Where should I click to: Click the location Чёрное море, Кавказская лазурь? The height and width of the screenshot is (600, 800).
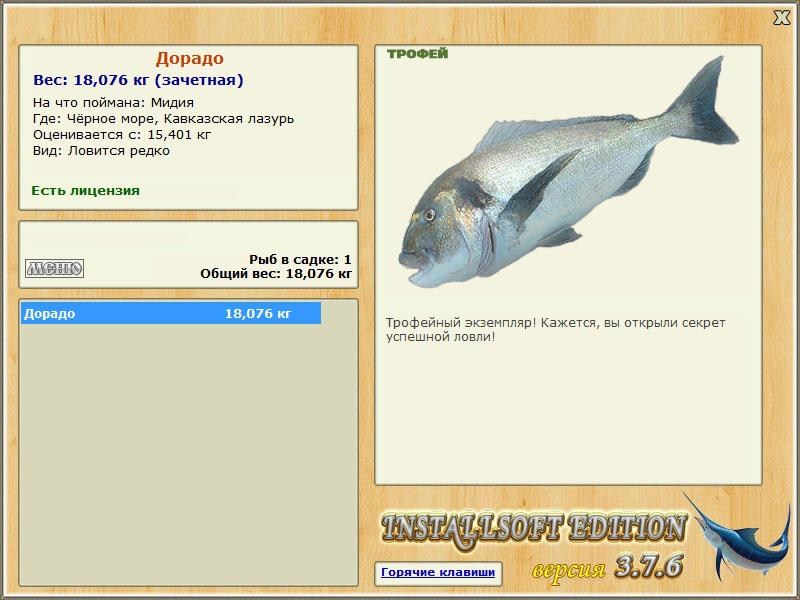(181, 119)
